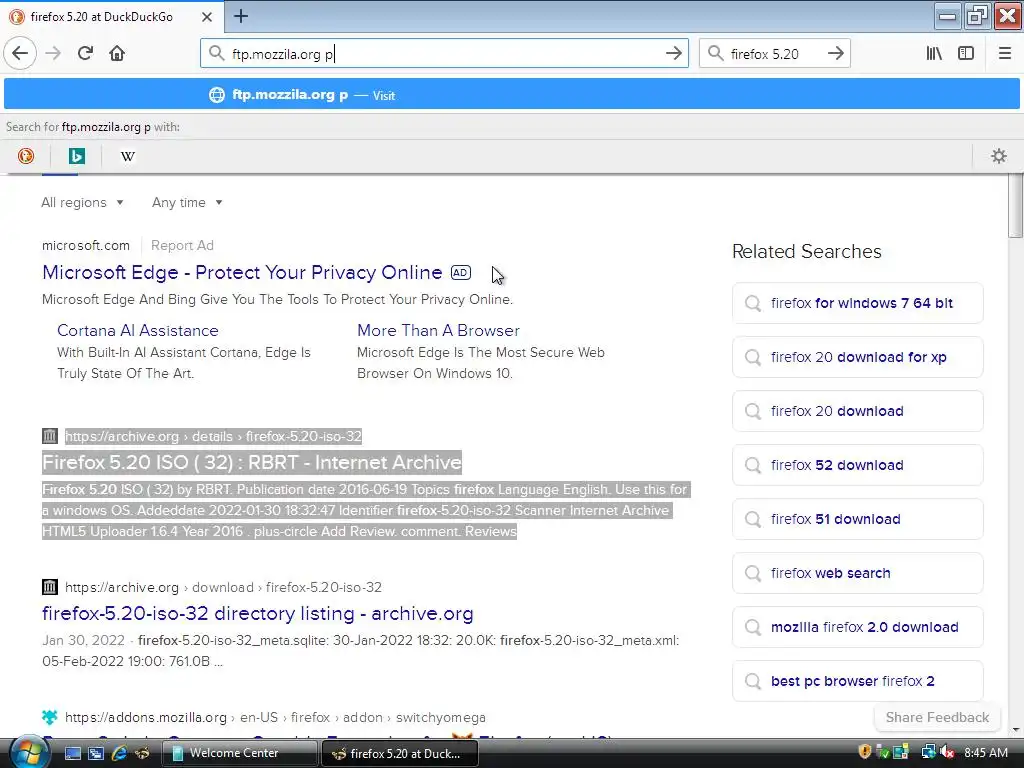Select the 'firefox 5.20 at DuckDuckGo' tab
Image resolution: width=1024 pixels, height=768 pixels.
112,17
